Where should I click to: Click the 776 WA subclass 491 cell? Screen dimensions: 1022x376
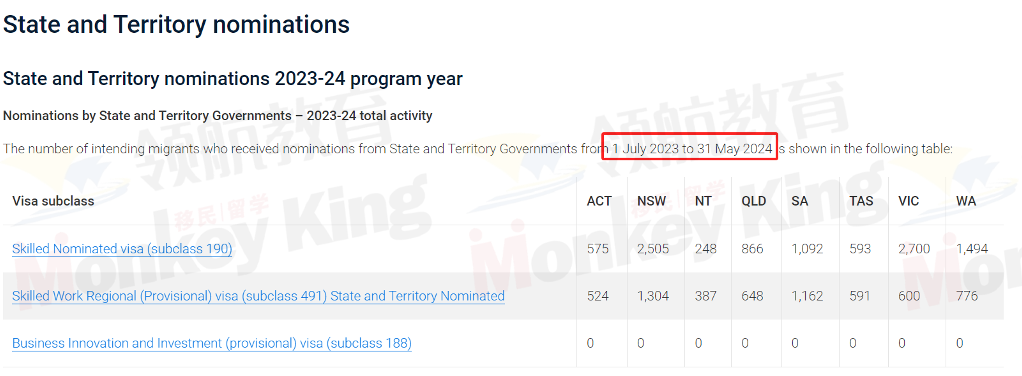coord(967,296)
